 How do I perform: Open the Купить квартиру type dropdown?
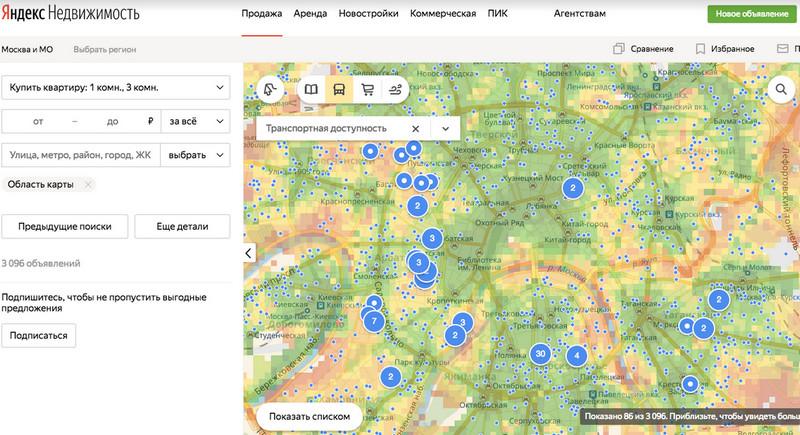pos(116,88)
